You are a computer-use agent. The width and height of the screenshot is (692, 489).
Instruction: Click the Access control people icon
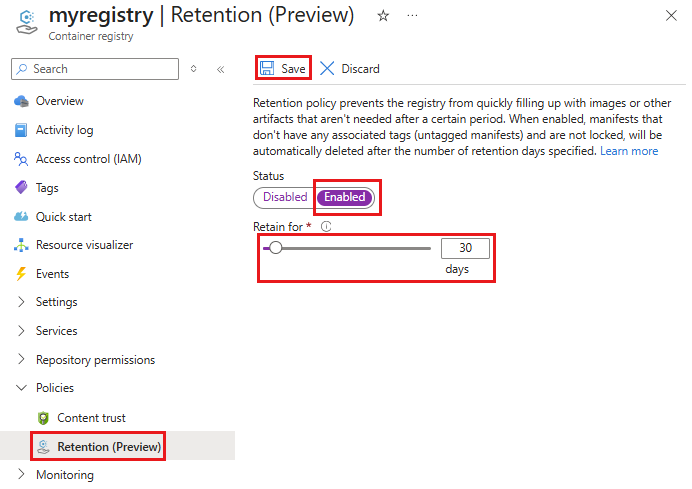pyautogui.click(x=21, y=159)
